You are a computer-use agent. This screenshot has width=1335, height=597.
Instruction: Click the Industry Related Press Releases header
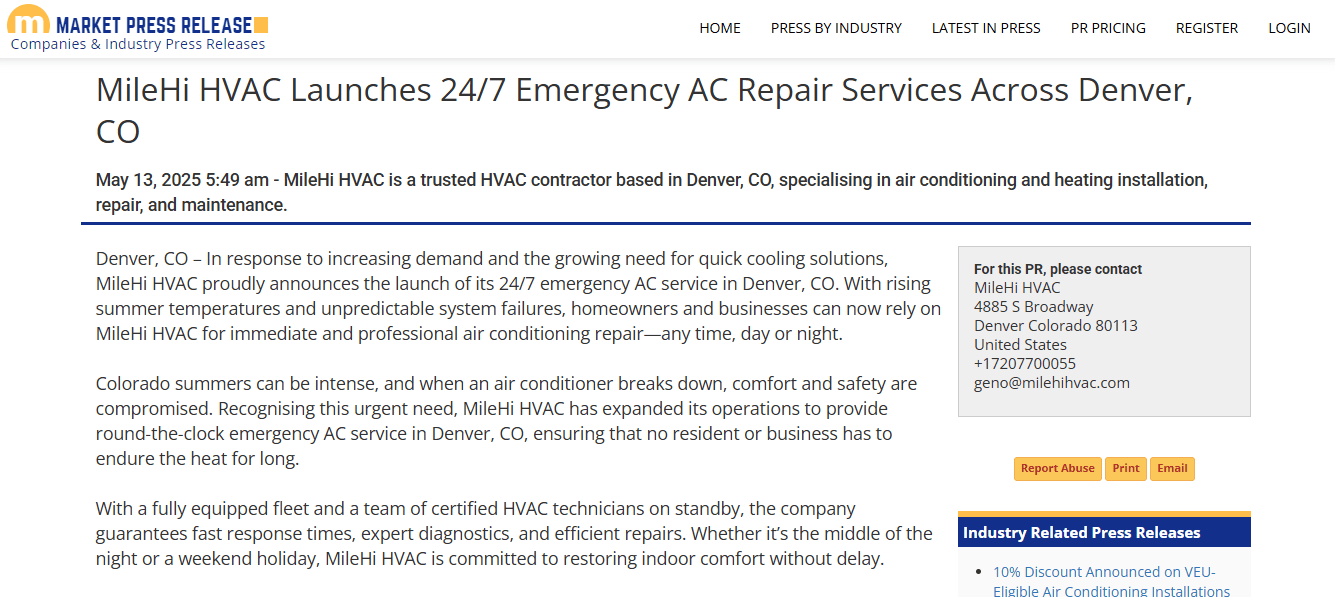(x=1081, y=532)
